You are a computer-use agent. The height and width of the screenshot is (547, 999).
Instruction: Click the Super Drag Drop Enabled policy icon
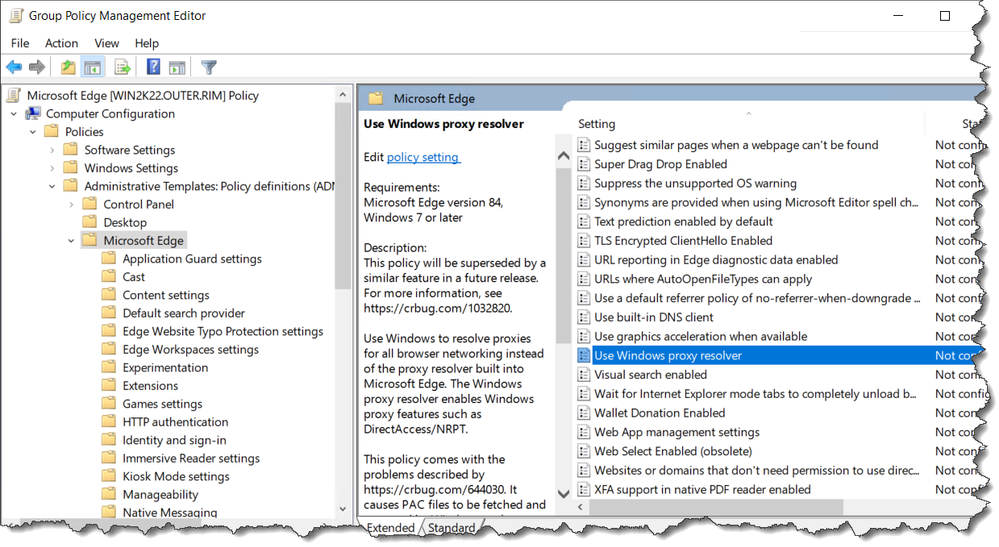click(583, 164)
